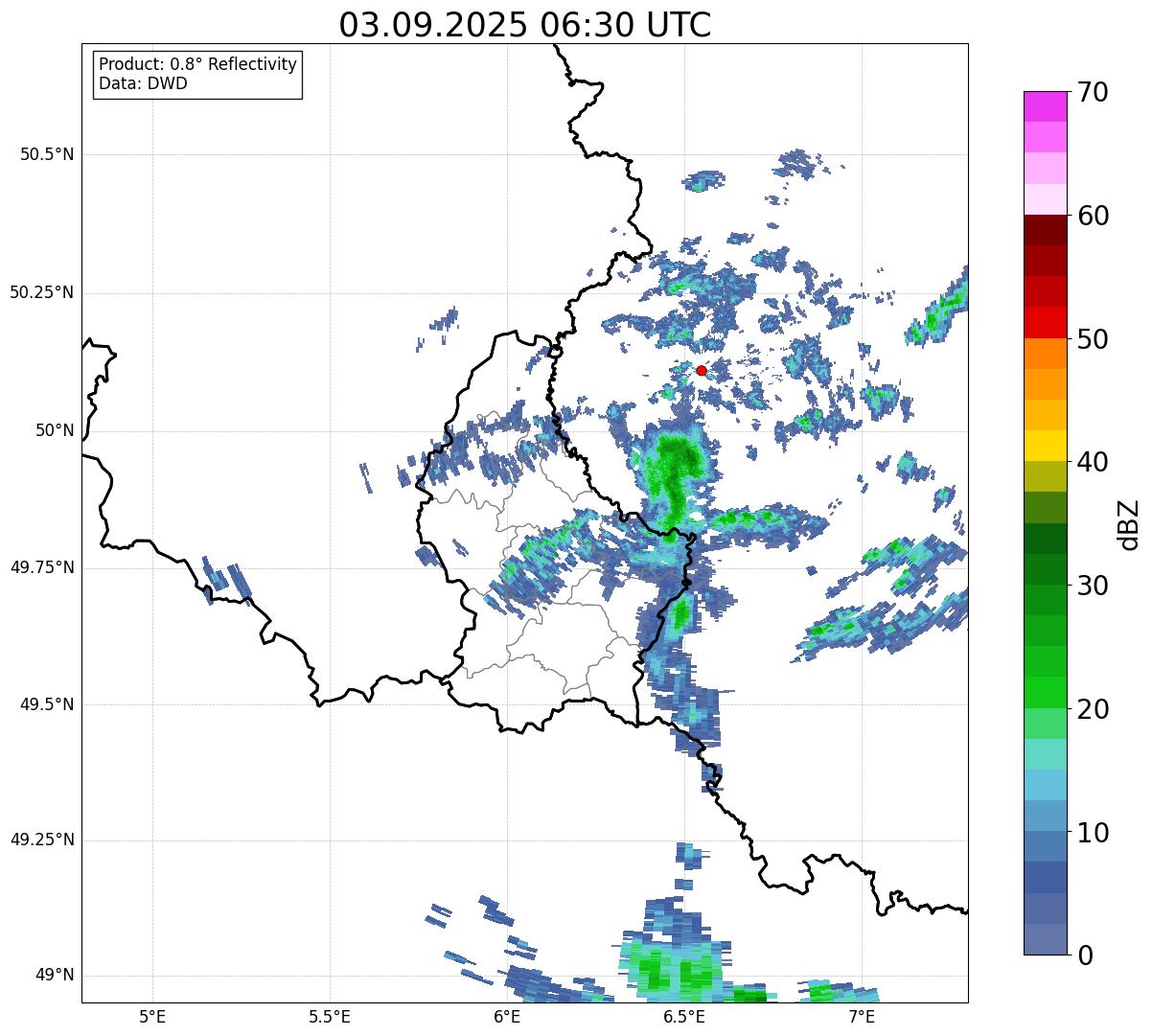Screen dimensions: 1152x1036
Task: Click the "dBZ" colorbar axis label
Action: click(1129, 523)
